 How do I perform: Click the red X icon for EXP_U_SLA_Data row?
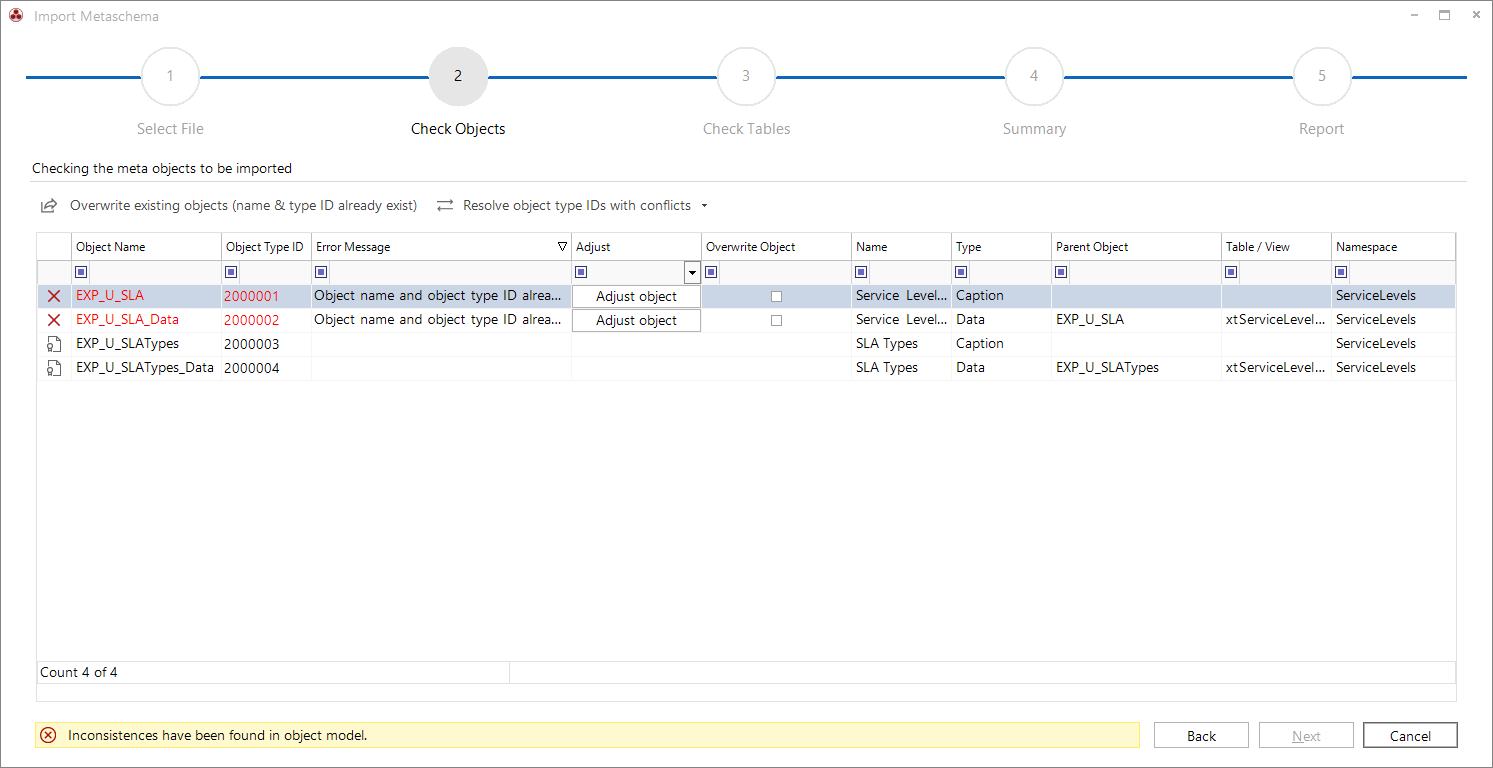(x=54, y=320)
